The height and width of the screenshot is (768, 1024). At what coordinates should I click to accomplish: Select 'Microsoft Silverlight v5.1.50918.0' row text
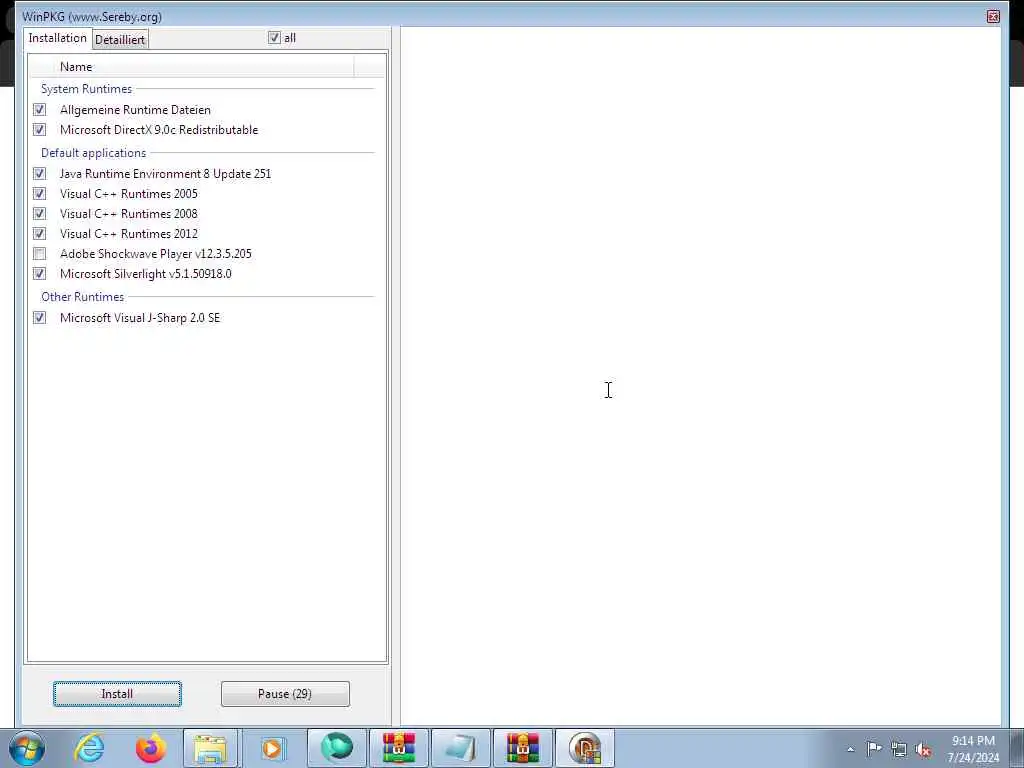pos(146,274)
